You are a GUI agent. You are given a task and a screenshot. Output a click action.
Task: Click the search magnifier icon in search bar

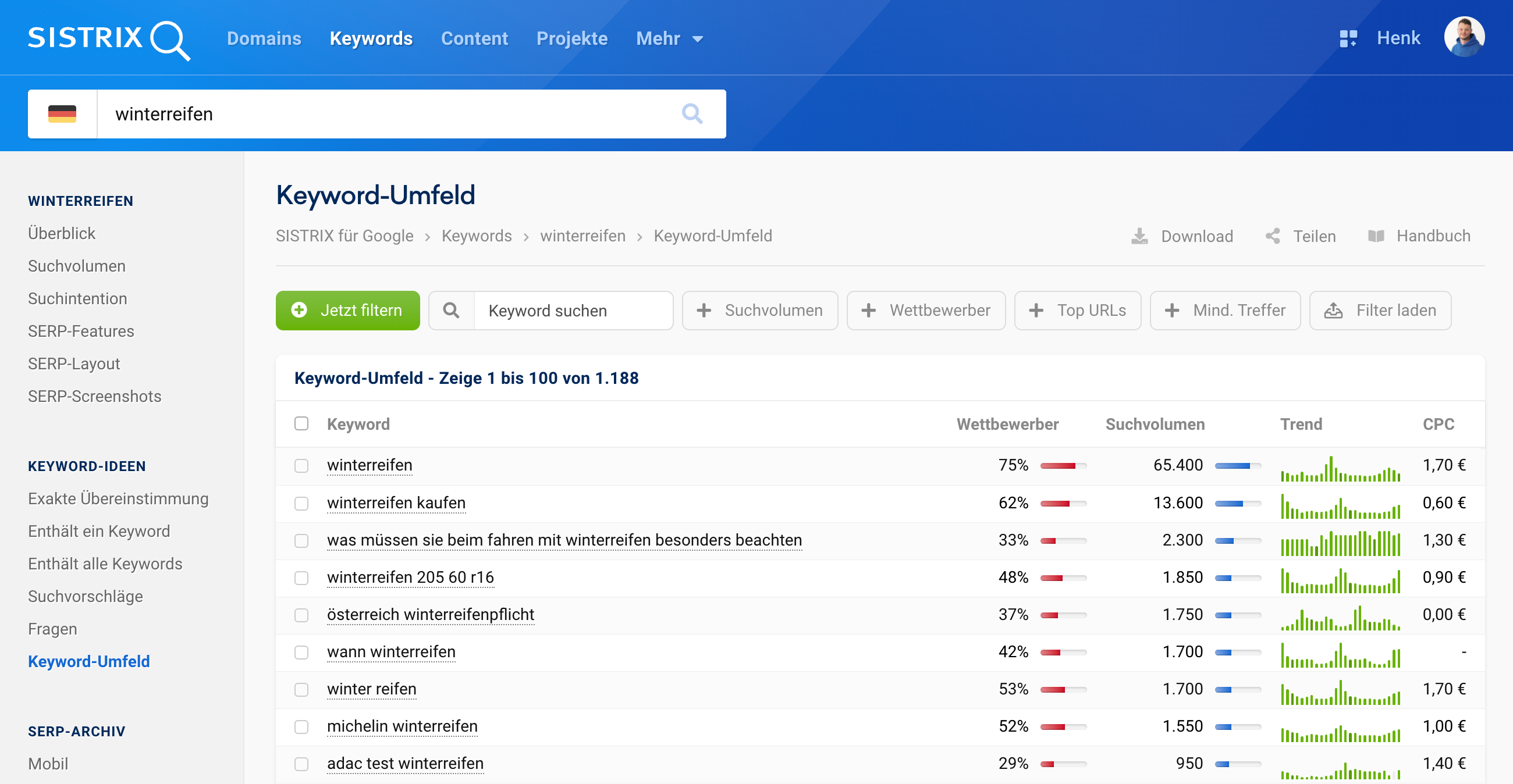(x=692, y=113)
